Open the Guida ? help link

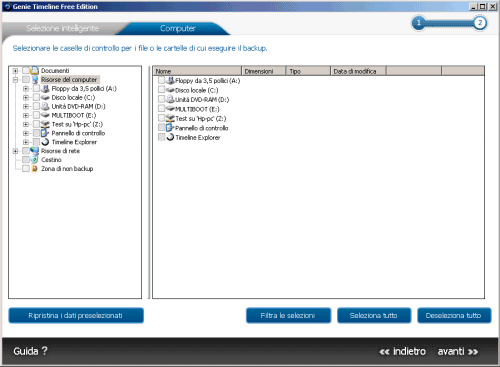[x=30, y=351]
